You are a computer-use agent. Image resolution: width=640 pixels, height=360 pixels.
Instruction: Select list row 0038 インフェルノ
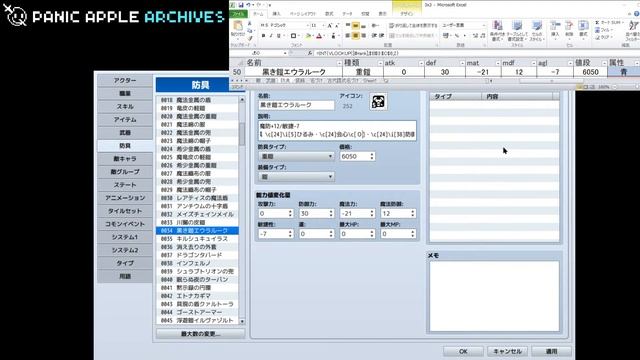coord(198,263)
